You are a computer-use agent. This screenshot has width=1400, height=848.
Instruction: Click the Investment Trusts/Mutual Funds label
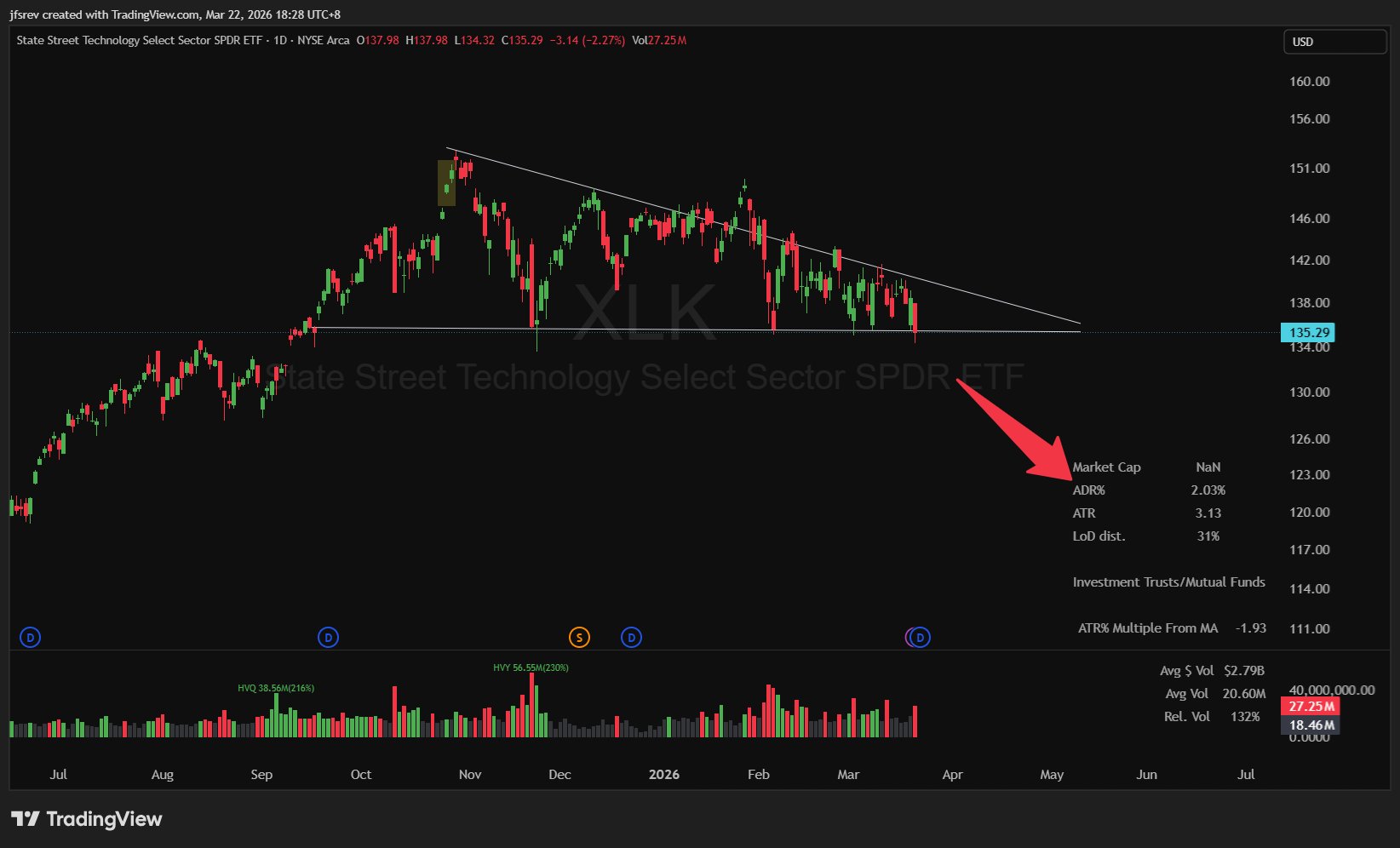tap(1169, 582)
